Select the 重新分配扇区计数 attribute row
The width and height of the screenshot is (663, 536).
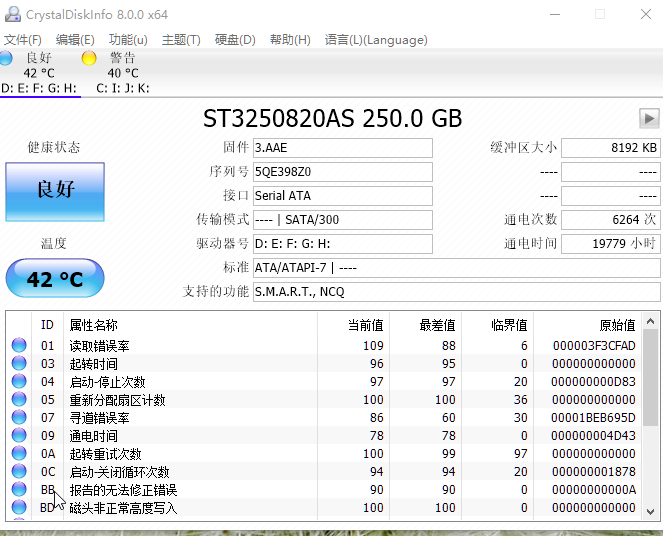(323, 399)
